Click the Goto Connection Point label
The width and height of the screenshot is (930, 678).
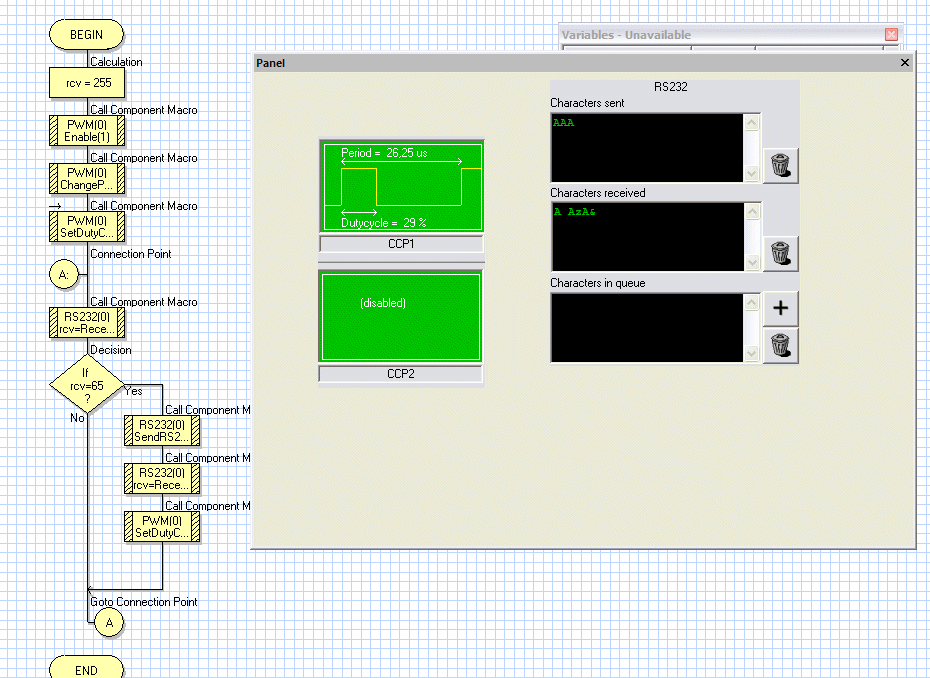click(144, 601)
